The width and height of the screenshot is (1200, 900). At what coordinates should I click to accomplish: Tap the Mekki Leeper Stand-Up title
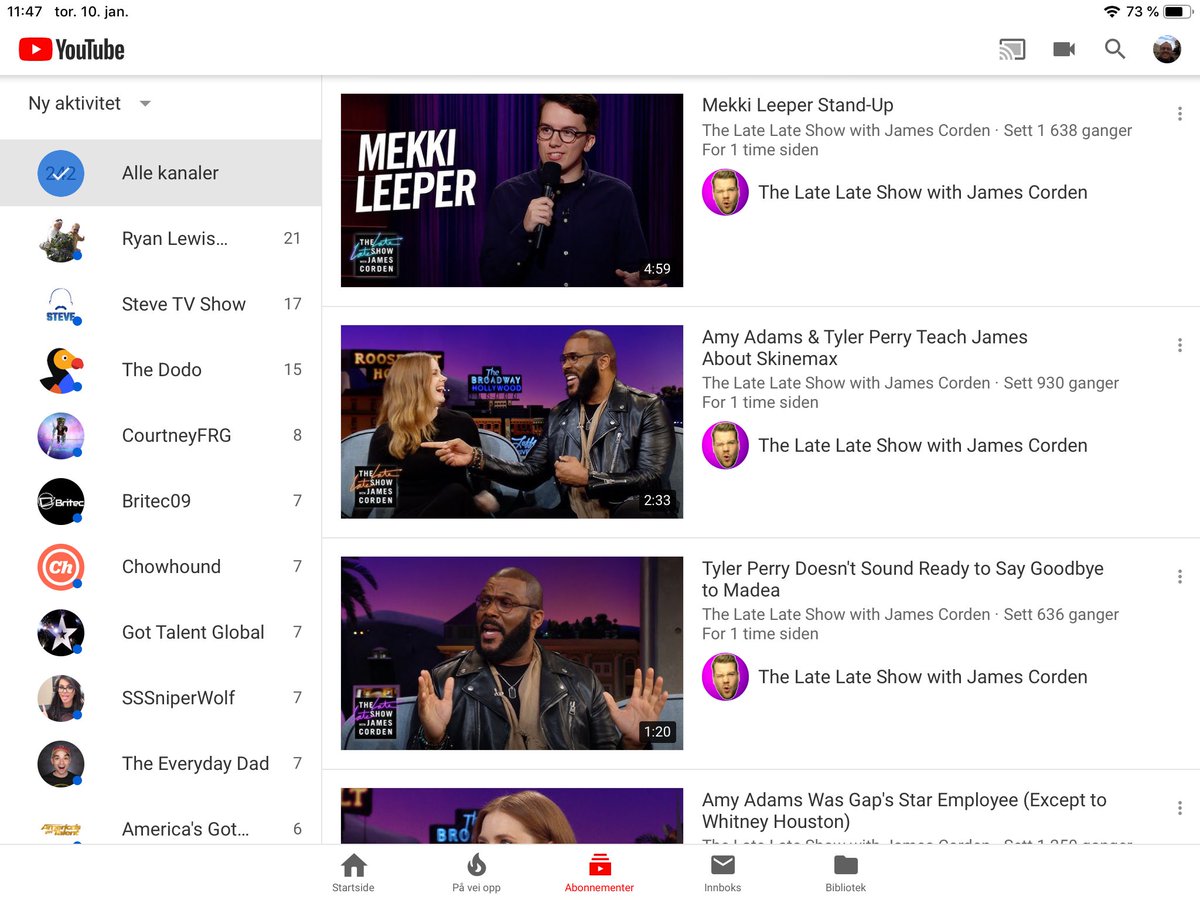pos(798,105)
